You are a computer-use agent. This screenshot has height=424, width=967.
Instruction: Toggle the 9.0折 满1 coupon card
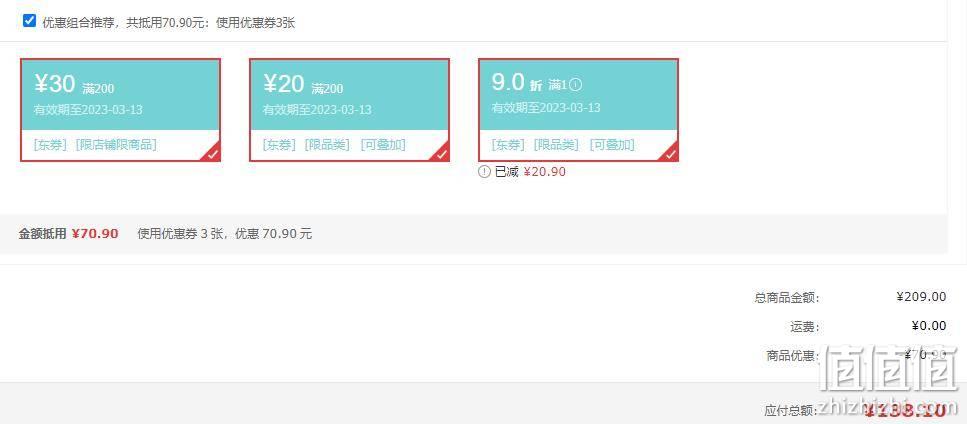pyautogui.click(x=578, y=110)
